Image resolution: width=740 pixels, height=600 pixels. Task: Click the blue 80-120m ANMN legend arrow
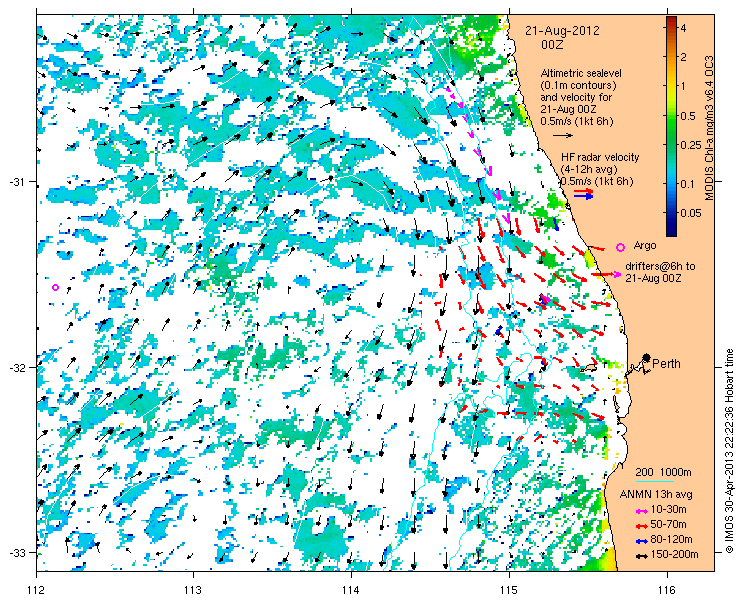[x=641, y=541]
